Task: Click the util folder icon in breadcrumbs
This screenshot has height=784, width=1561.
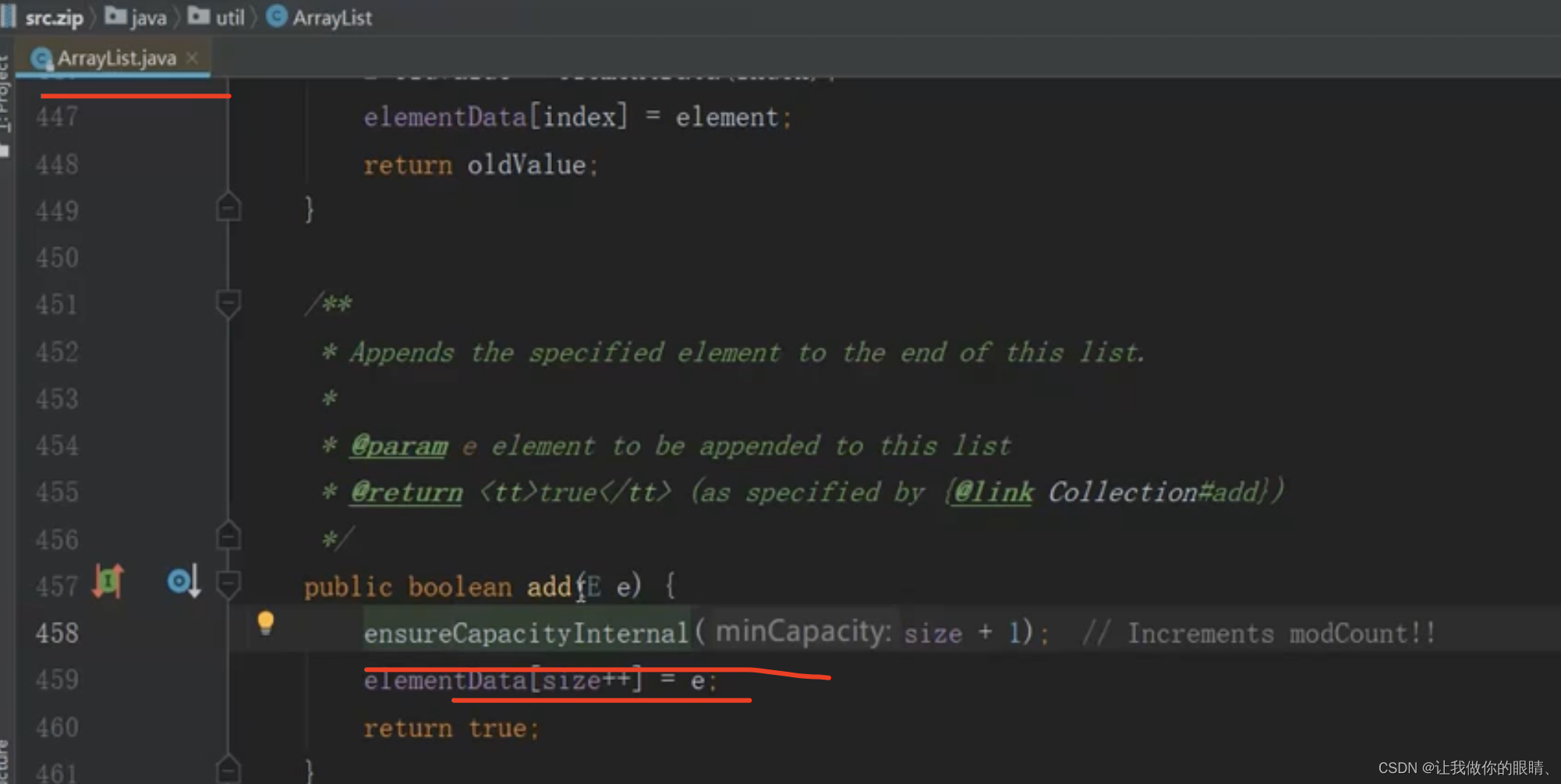Action: tap(199, 16)
